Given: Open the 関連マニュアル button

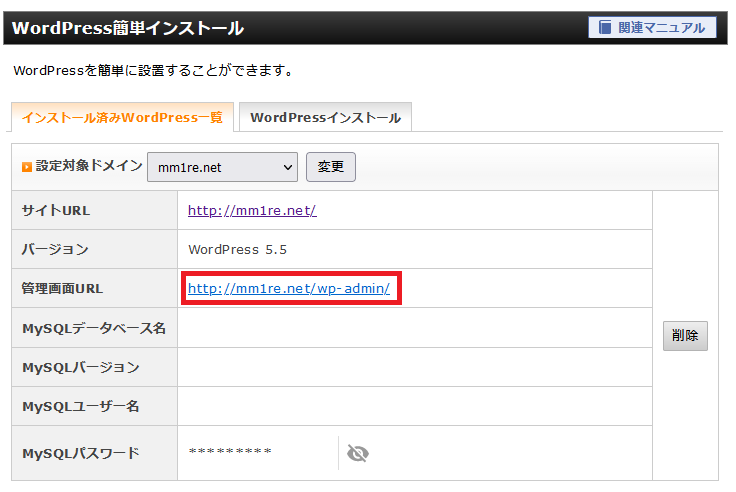Looking at the screenshot, I should [x=652, y=27].
